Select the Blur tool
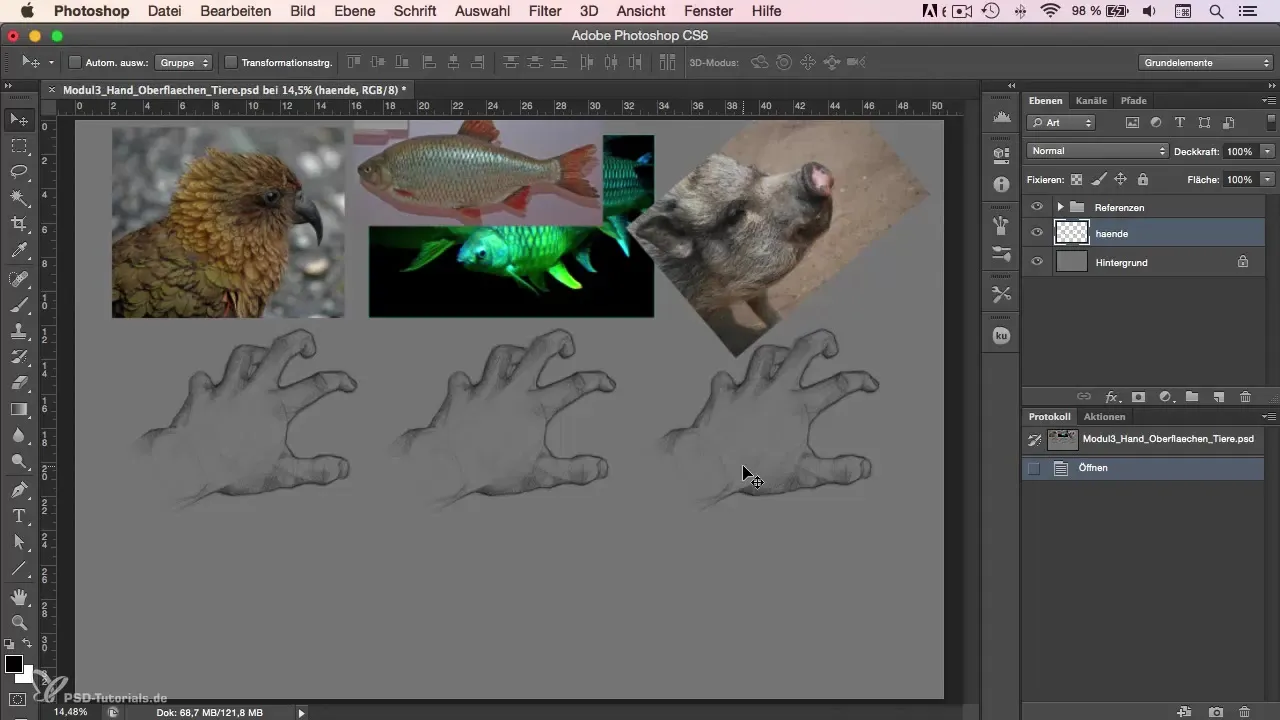This screenshot has height=720, width=1280. [19, 435]
